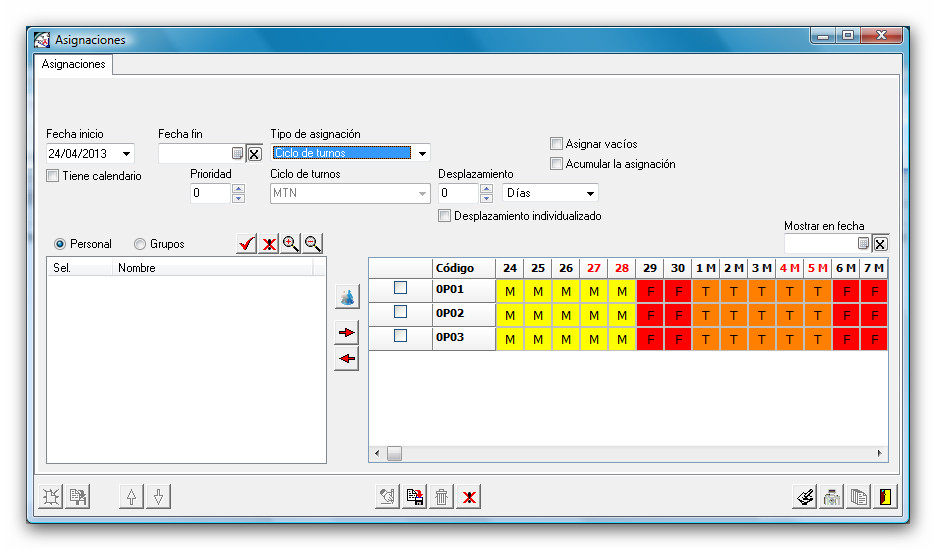Image resolution: width=936 pixels, height=550 pixels.
Task: Toggle Acumular la asignación checkbox
Action: coord(557,164)
